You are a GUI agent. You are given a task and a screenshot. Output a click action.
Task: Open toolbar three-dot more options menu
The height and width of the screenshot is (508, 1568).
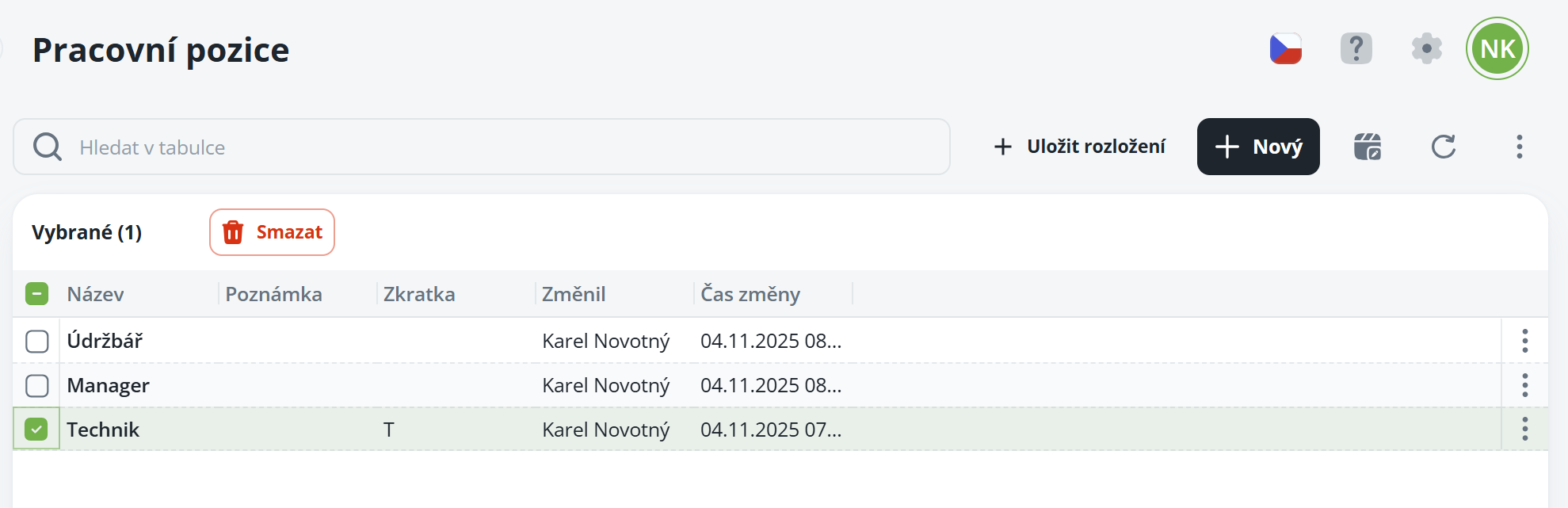[1519, 147]
